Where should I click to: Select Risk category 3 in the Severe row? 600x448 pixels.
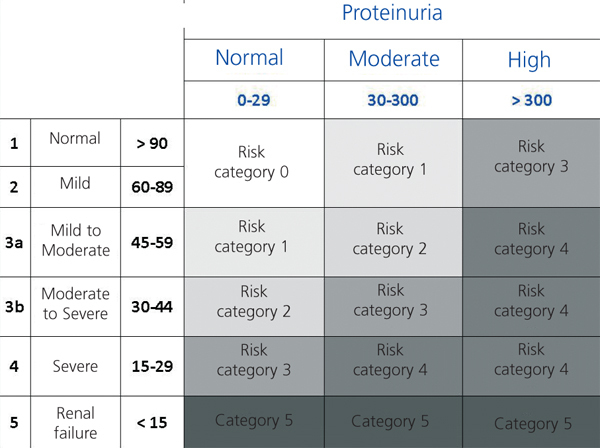coord(251,362)
